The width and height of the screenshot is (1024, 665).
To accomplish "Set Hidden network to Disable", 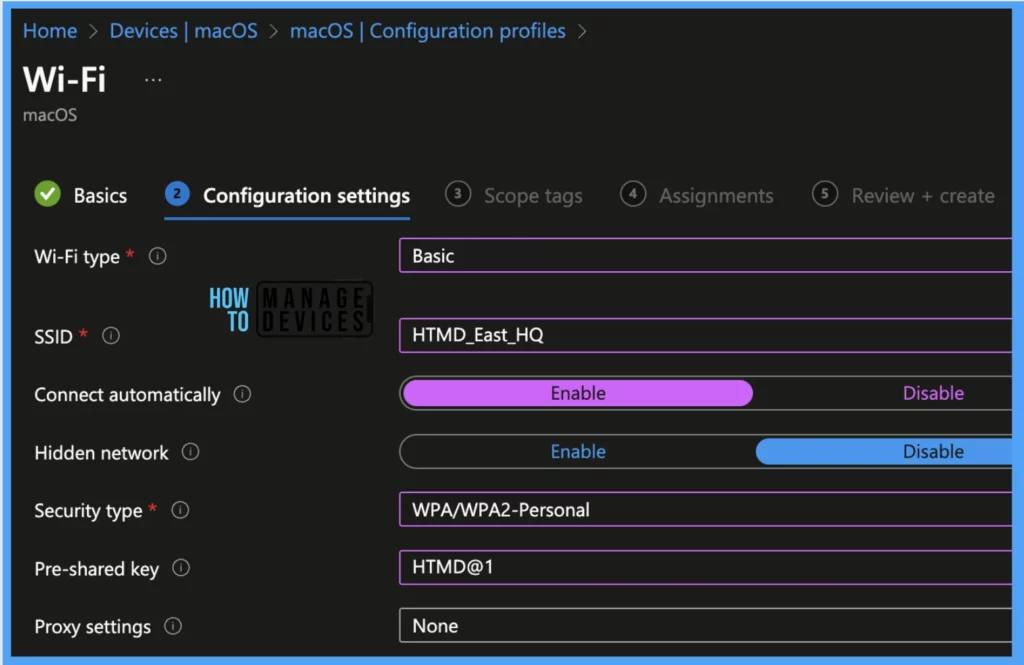I will click(x=932, y=452).
